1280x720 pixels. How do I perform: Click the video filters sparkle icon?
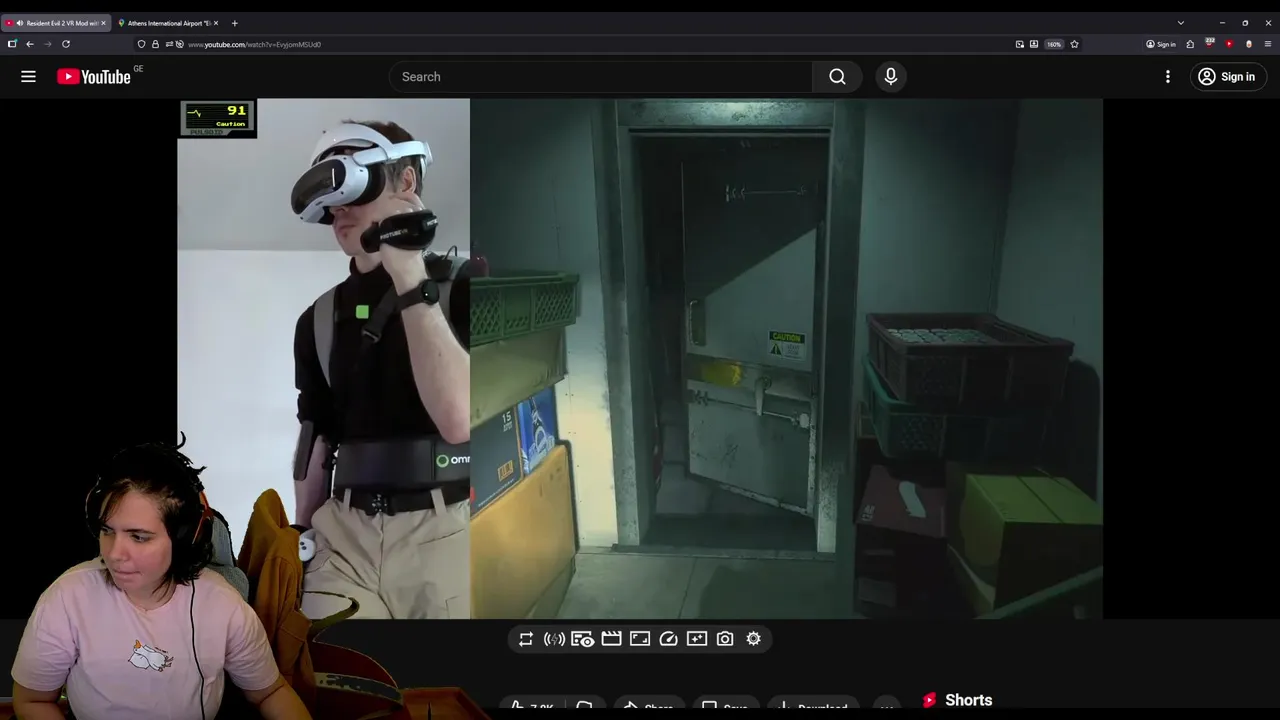pyautogui.click(x=697, y=639)
